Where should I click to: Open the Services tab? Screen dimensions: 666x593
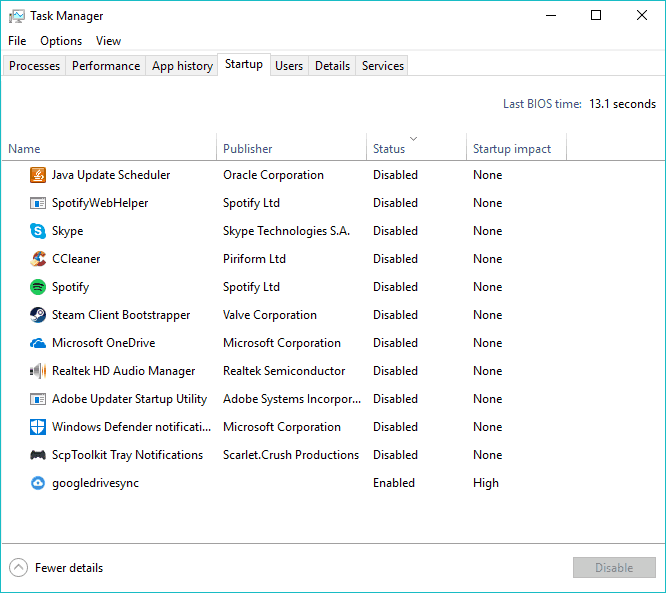(382, 66)
